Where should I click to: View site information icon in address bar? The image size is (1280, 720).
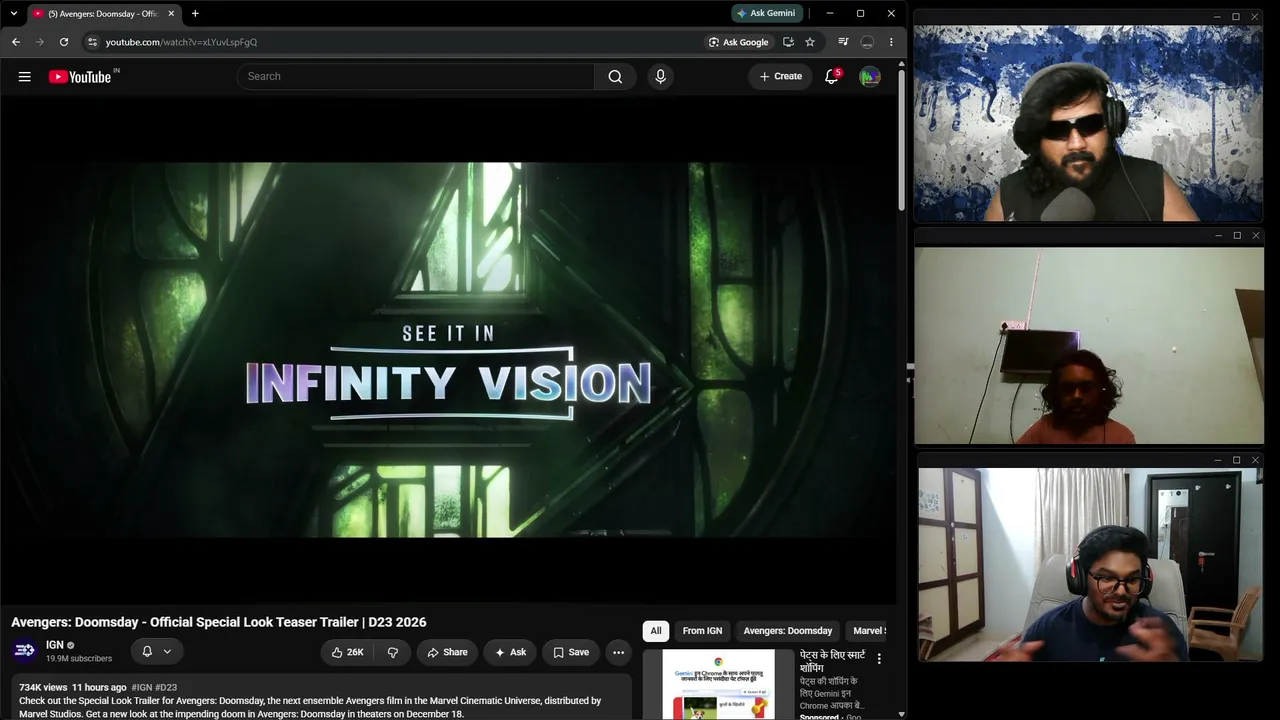point(92,42)
